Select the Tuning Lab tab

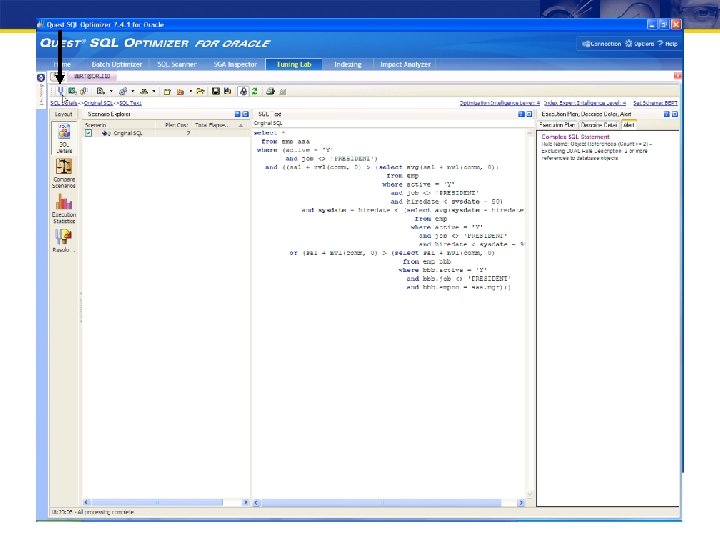[294, 64]
